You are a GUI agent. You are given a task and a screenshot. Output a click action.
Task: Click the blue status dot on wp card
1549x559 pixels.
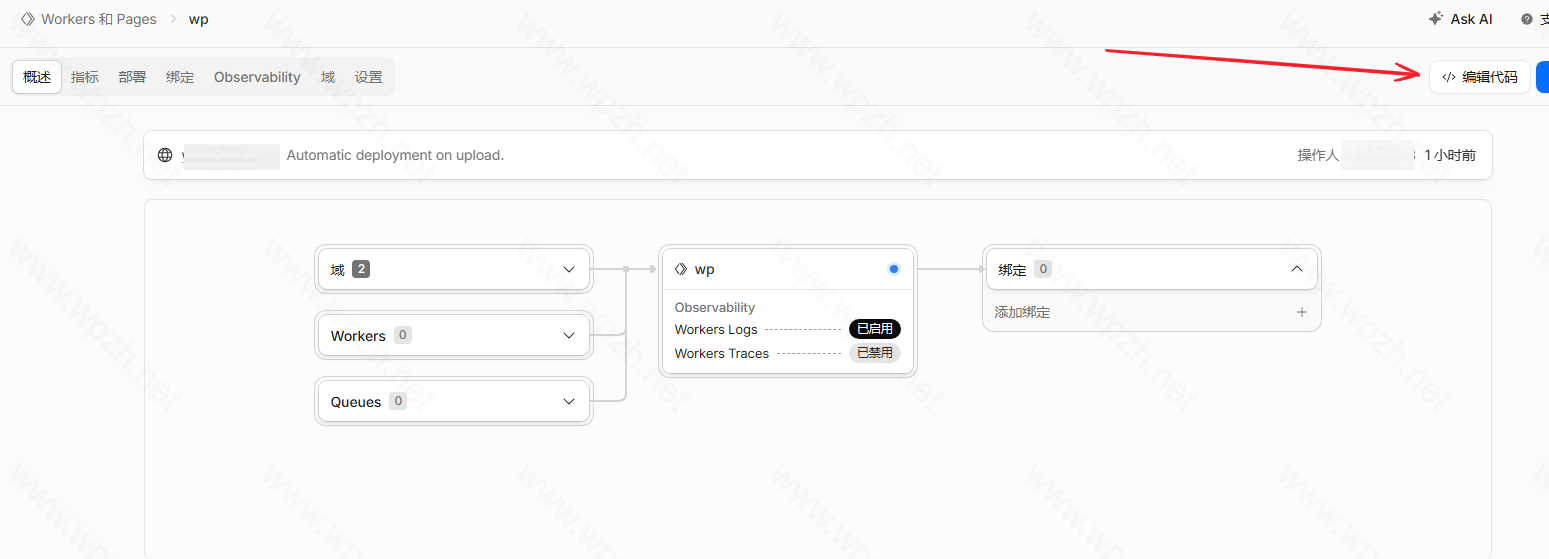(894, 269)
